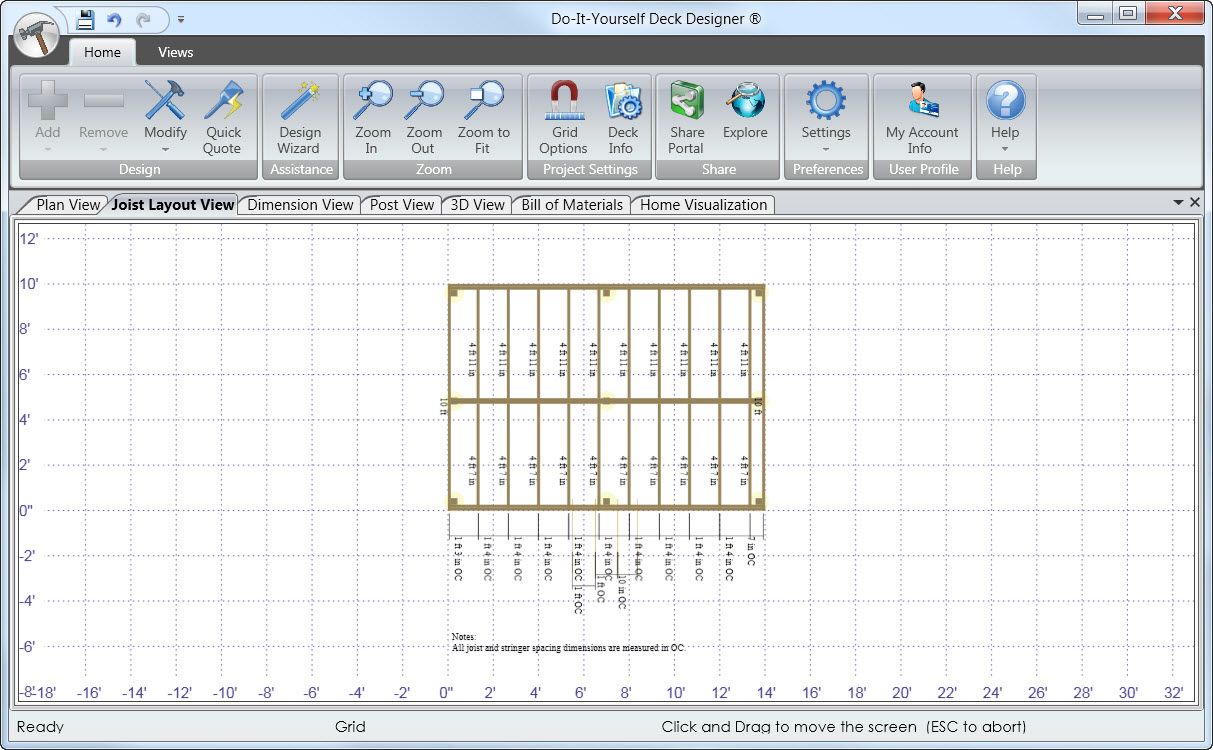Click the "Zoom" ribbon group label
The width and height of the screenshot is (1213, 750).
[433, 170]
